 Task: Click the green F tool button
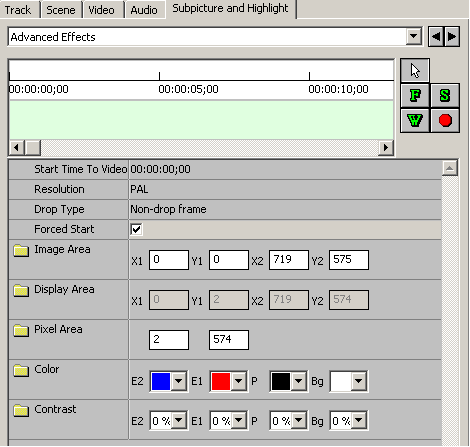[x=415, y=96]
